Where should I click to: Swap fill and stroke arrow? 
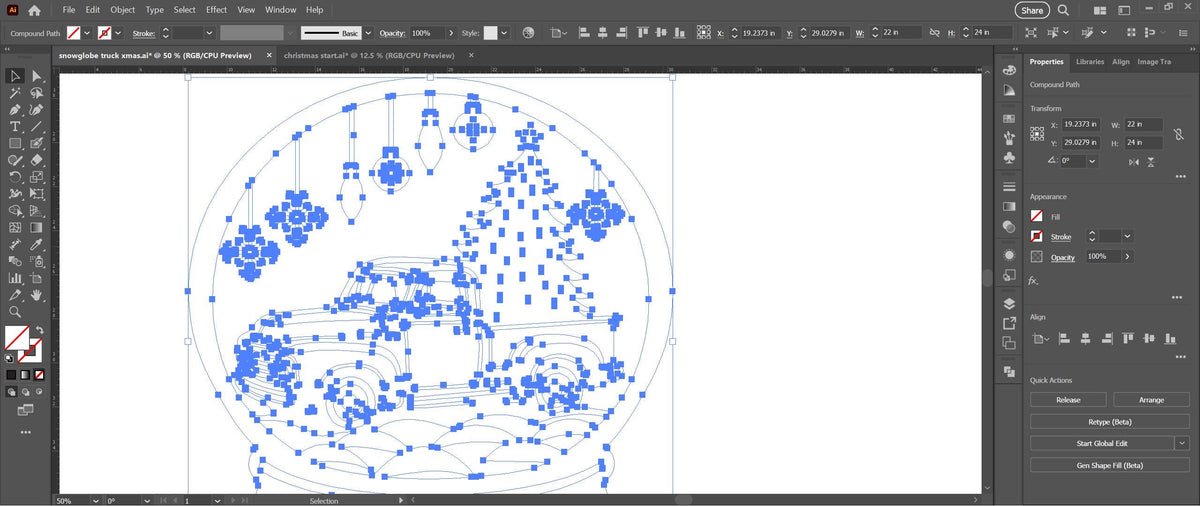40,330
